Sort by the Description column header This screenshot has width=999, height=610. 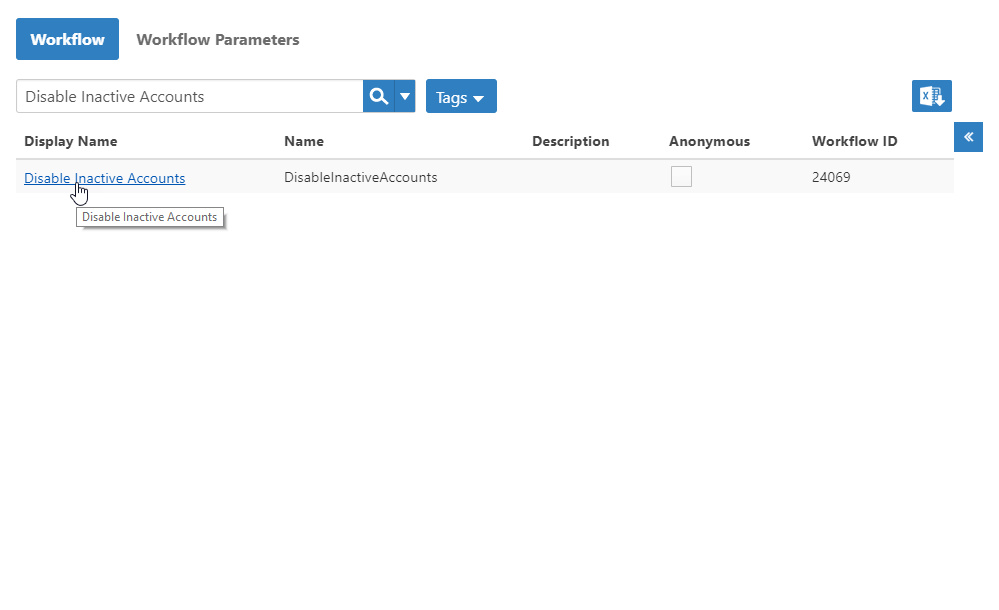point(570,141)
